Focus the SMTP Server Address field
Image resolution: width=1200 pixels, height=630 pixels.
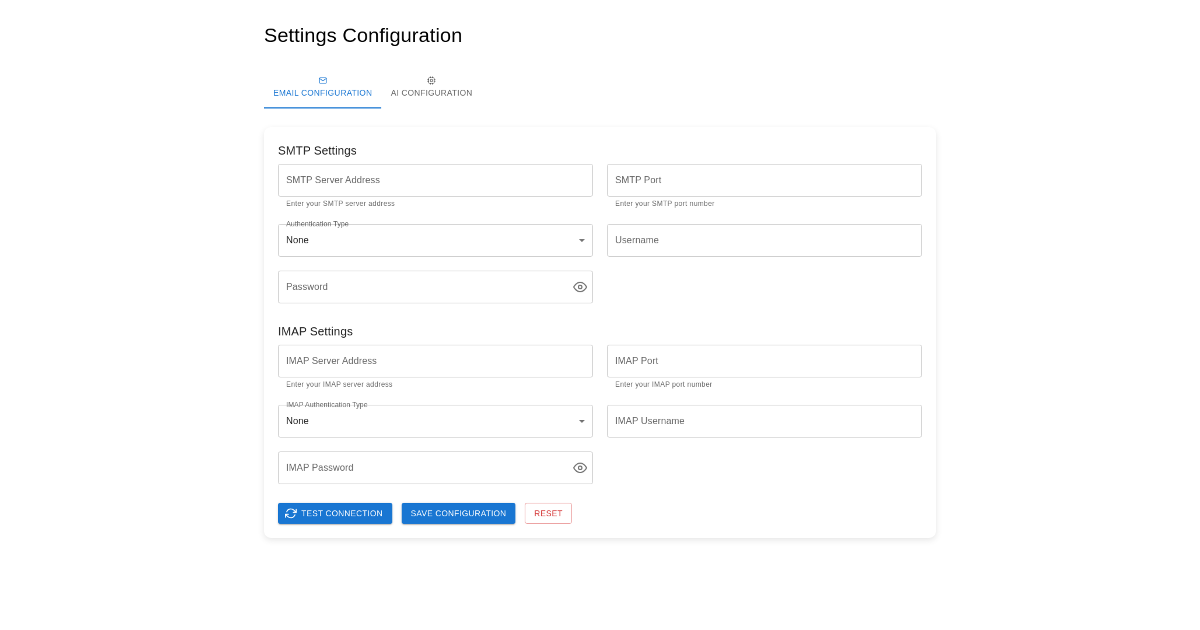[x=435, y=180]
